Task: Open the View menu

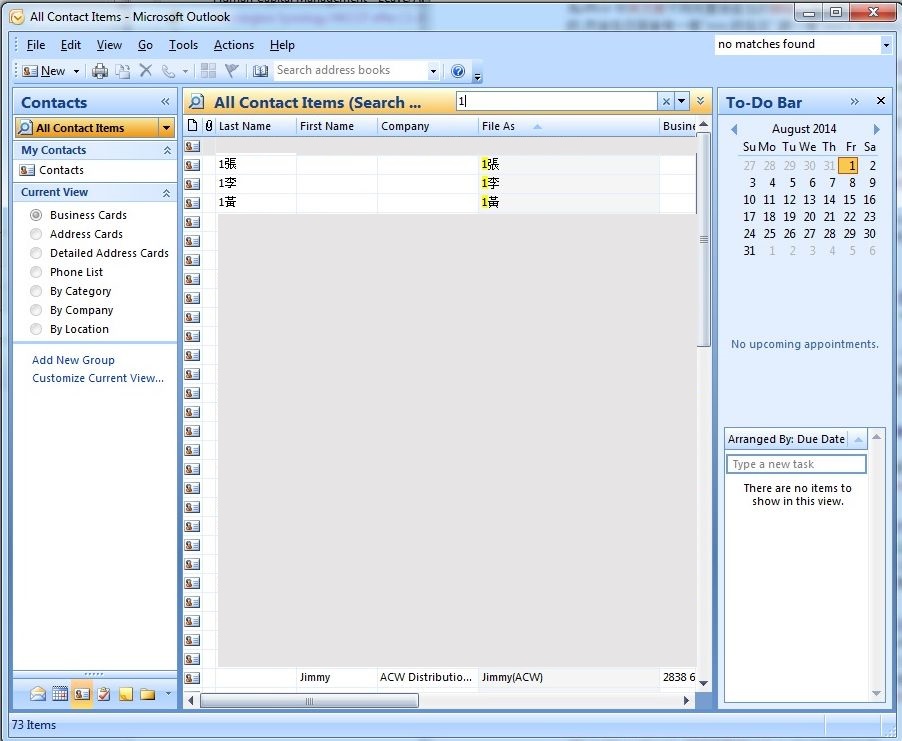Action: [x=109, y=45]
